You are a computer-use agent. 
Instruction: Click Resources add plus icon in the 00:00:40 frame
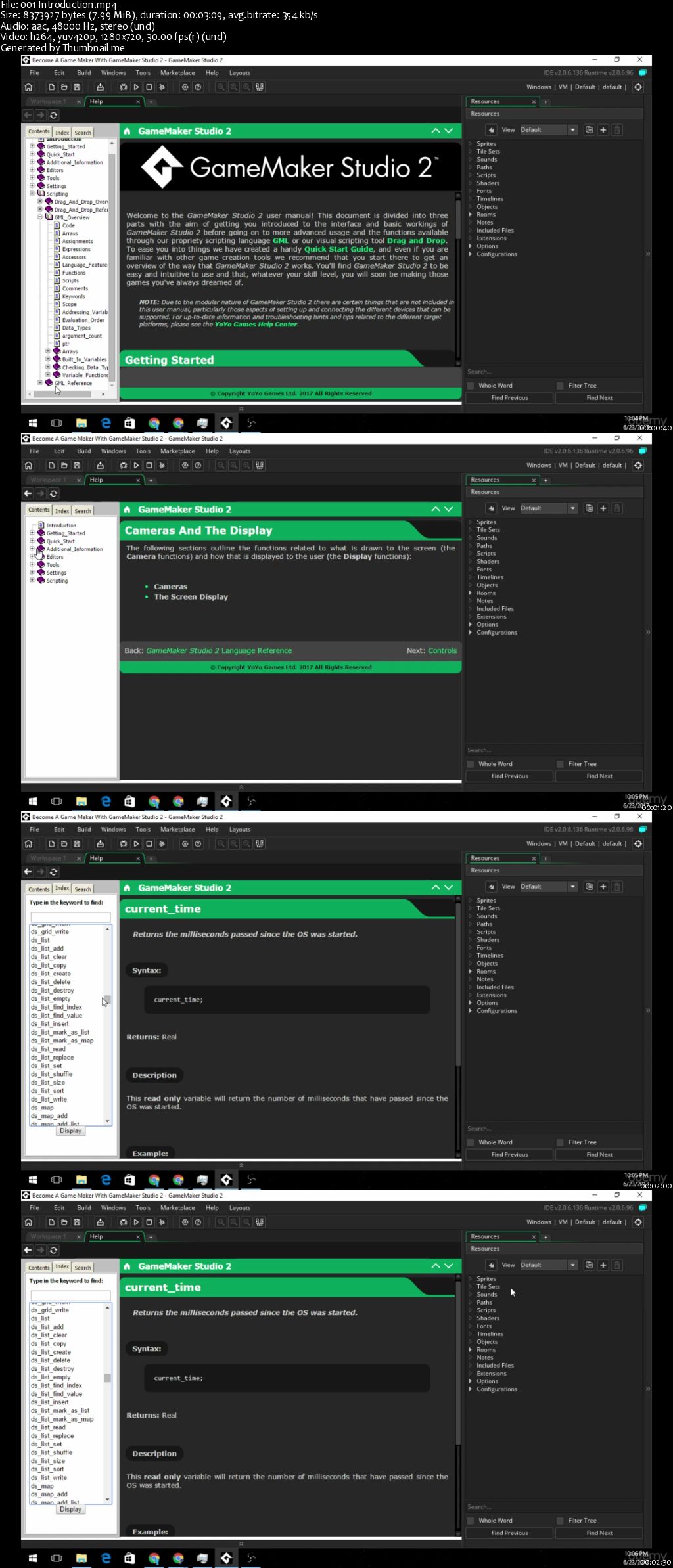[x=603, y=130]
